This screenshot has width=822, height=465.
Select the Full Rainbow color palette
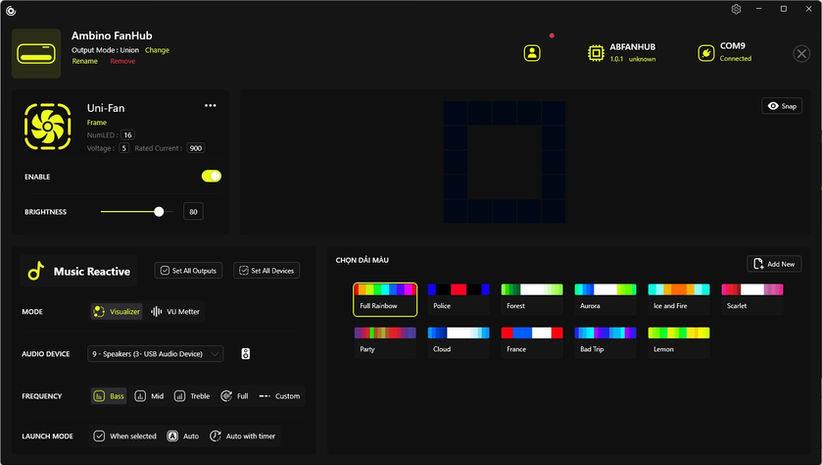385,299
